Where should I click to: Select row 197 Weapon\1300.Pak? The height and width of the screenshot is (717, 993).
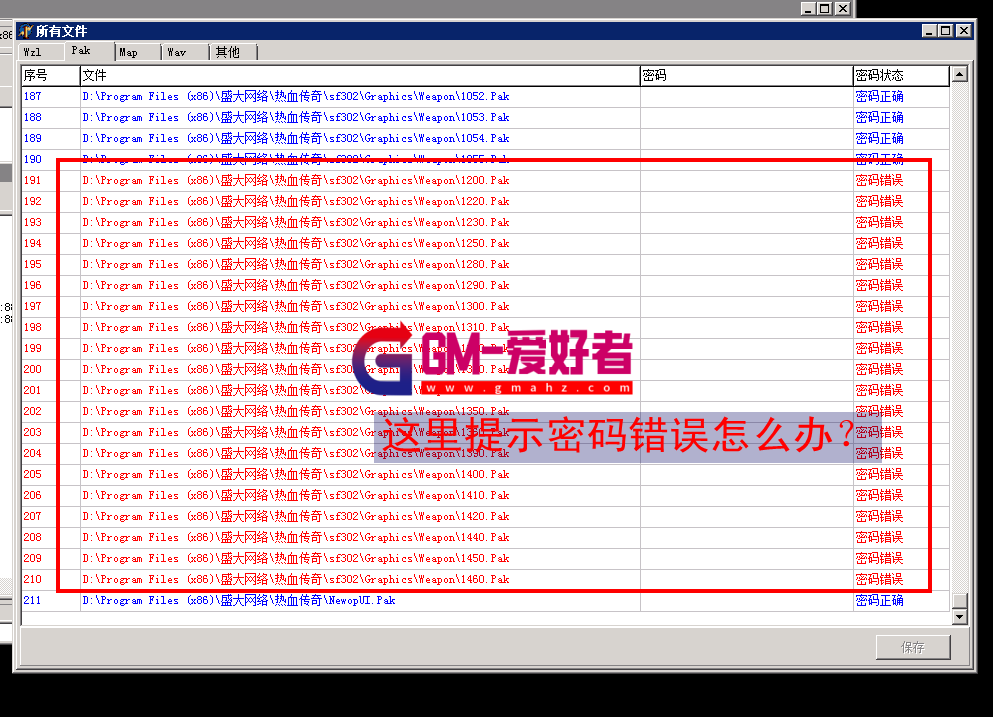point(485,306)
